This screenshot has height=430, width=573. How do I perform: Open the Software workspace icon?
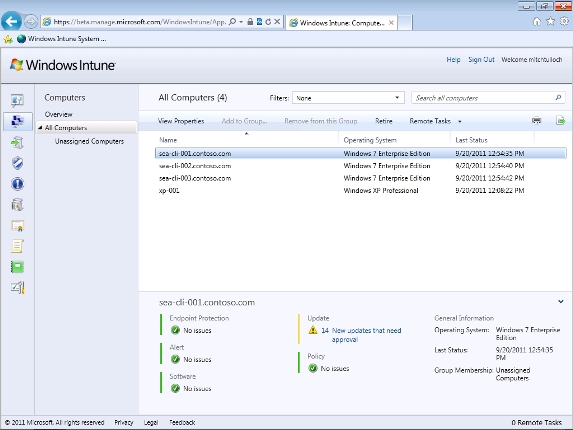(17, 205)
